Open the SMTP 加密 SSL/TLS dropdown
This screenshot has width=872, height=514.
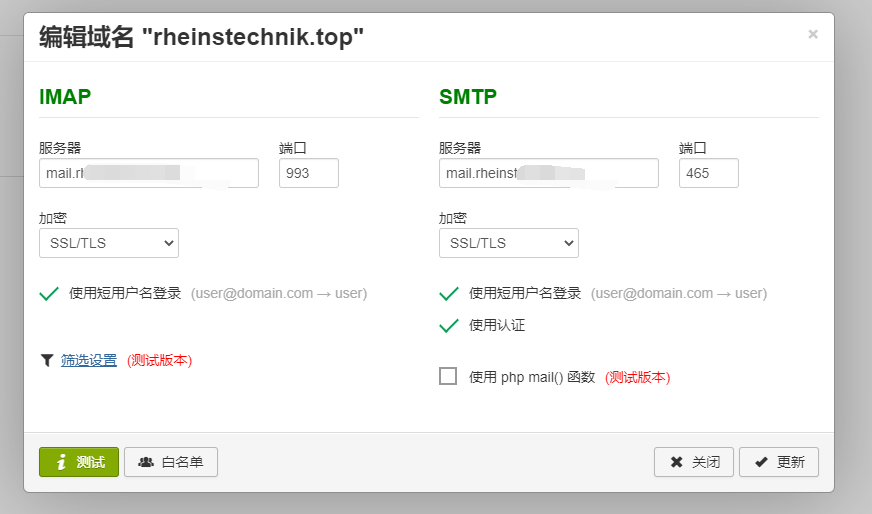click(x=509, y=243)
